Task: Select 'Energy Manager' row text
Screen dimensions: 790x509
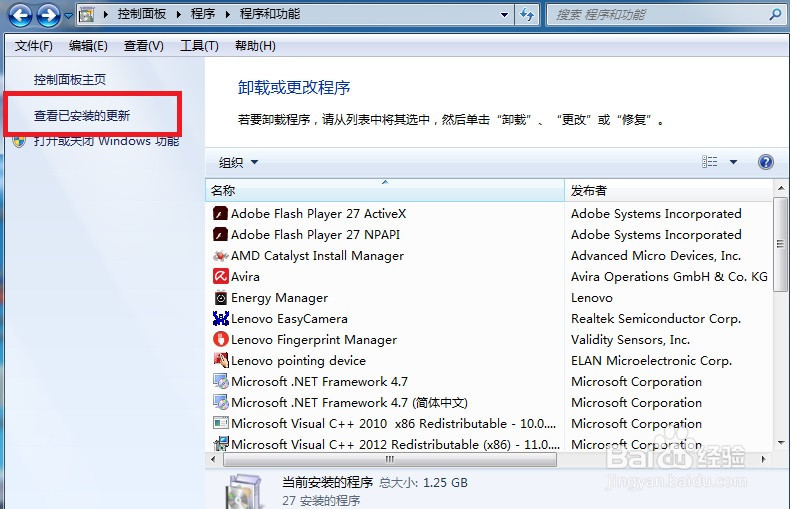Action: point(279,298)
